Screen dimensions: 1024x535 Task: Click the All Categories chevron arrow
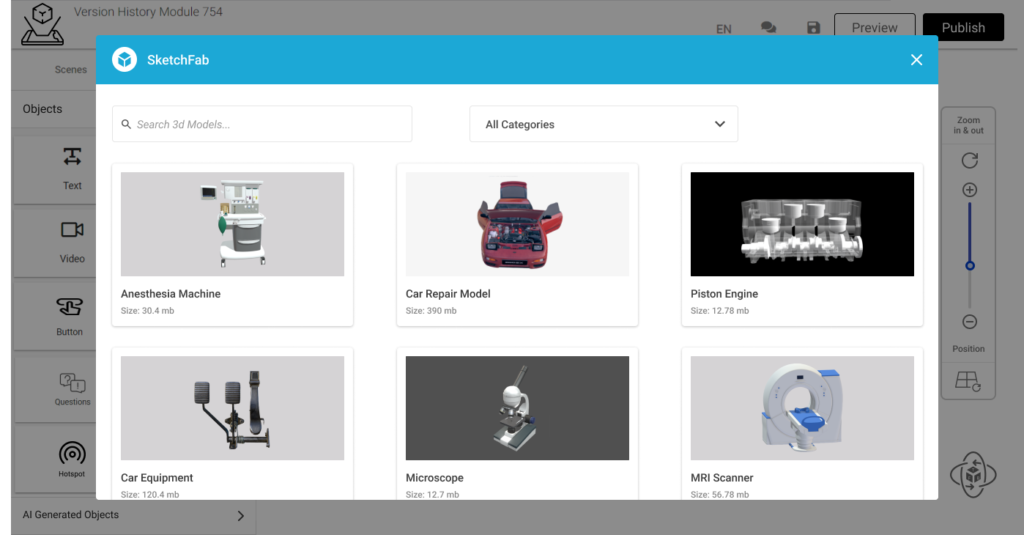click(x=720, y=124)
